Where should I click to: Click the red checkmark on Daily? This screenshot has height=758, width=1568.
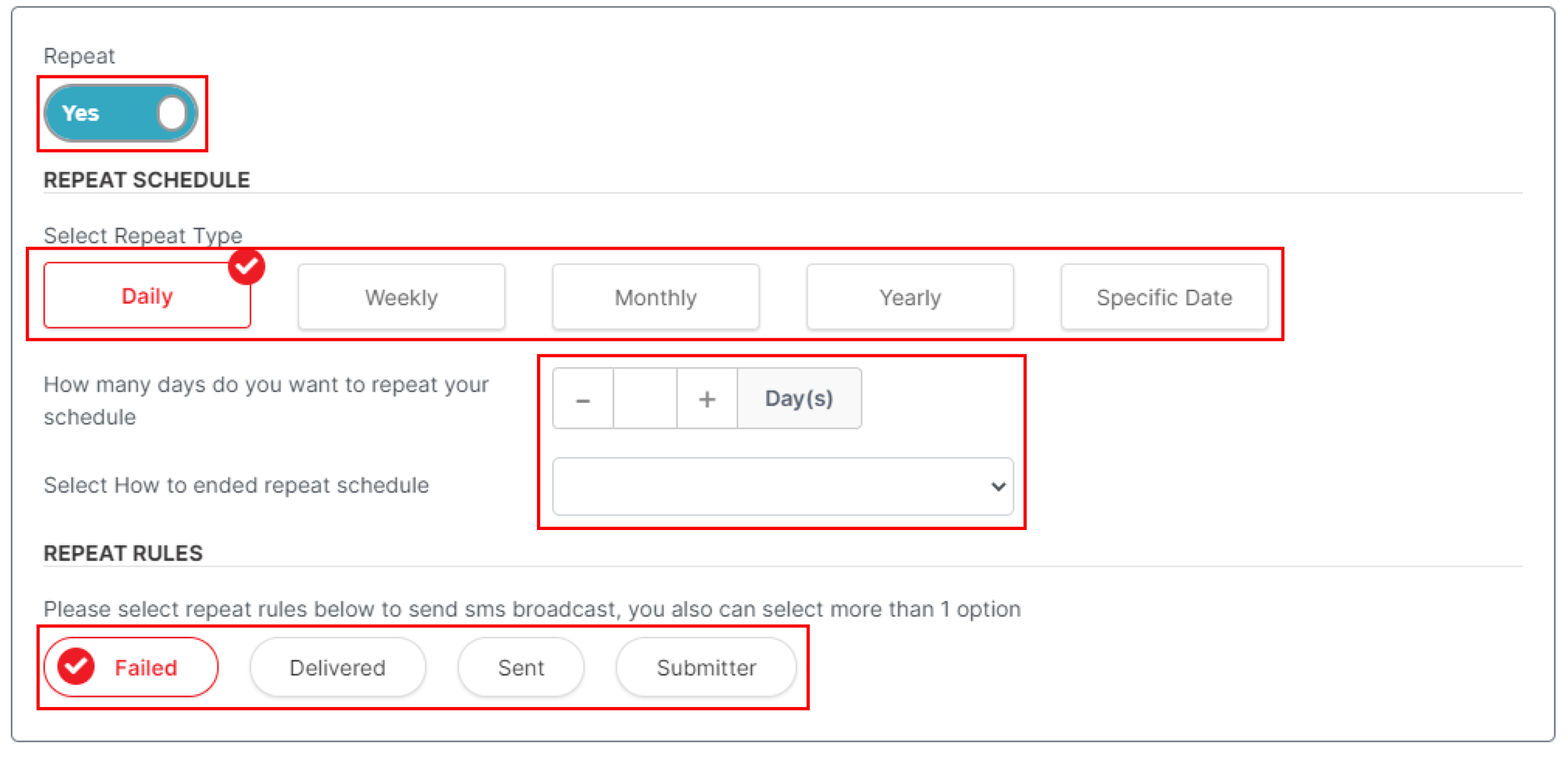pyautogui.click(x=246, y=267)
